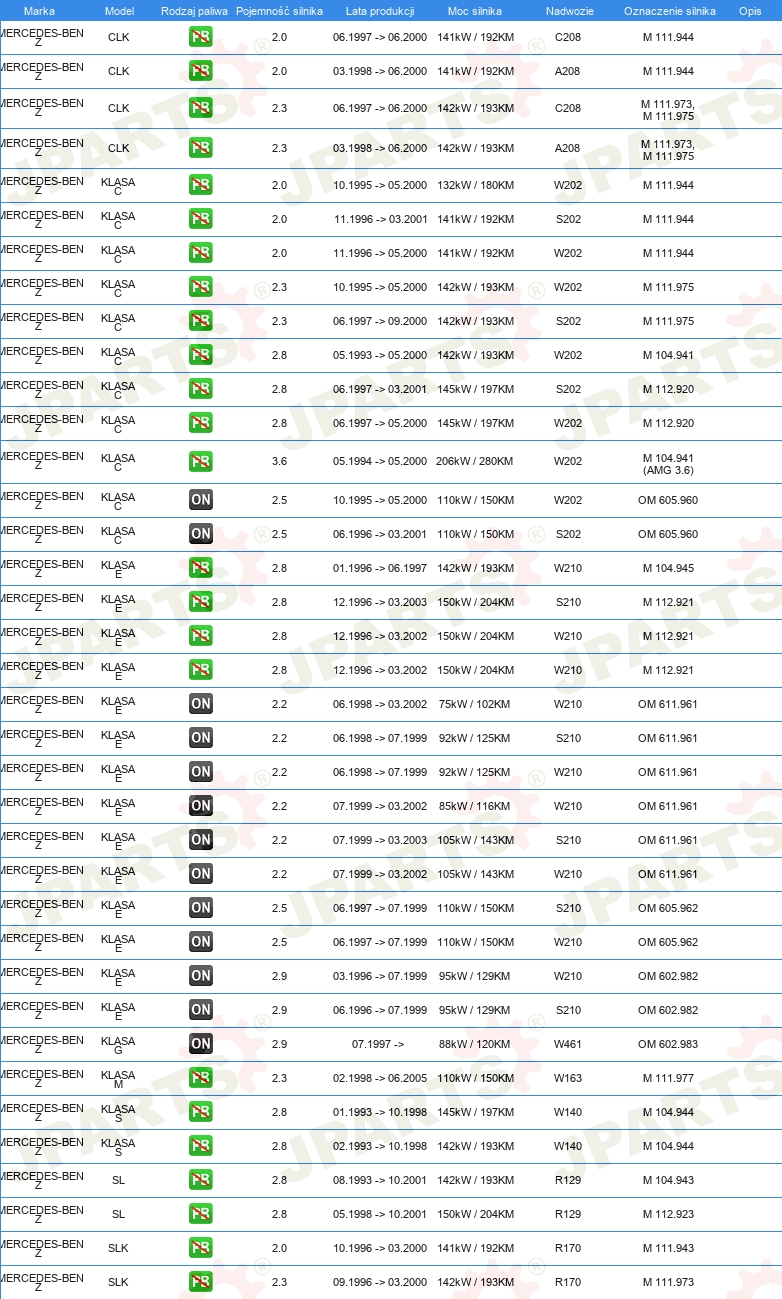This screenshot has width=782, height=1299.
Task: Click the production years 08.1993 -> 10.2001
Action: 380,1181
